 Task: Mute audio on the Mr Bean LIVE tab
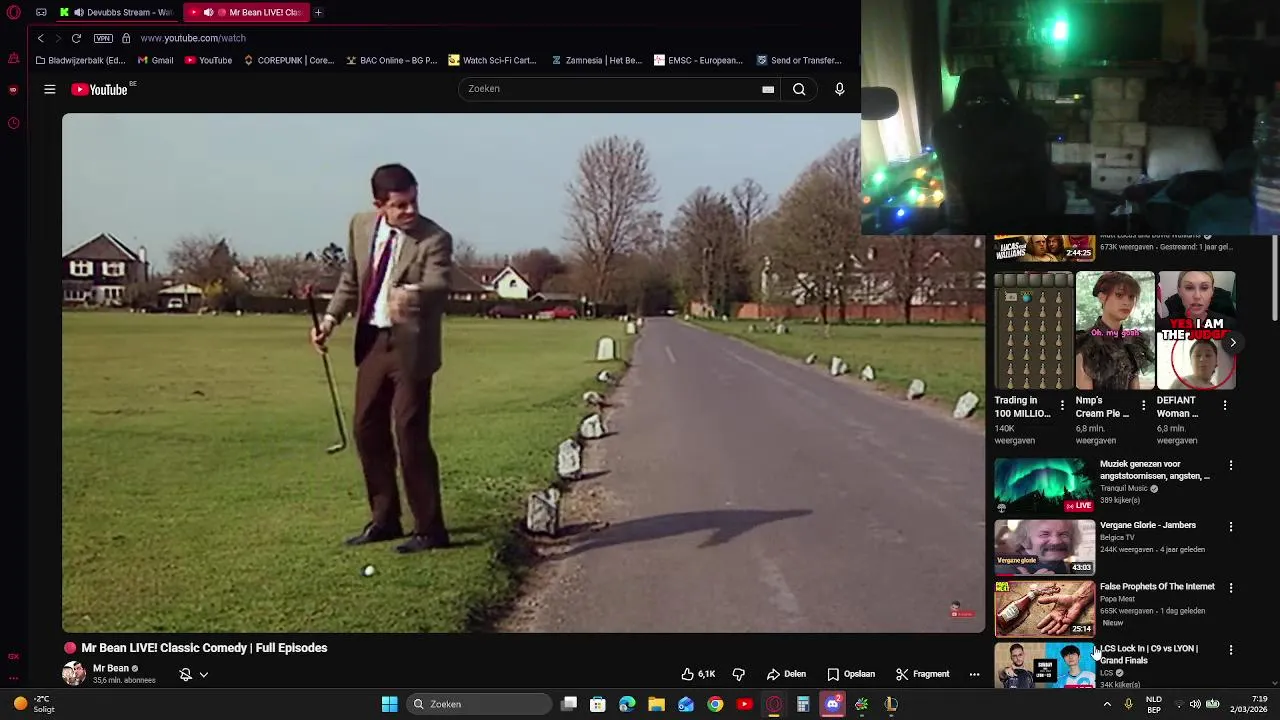tap(208, 12)
